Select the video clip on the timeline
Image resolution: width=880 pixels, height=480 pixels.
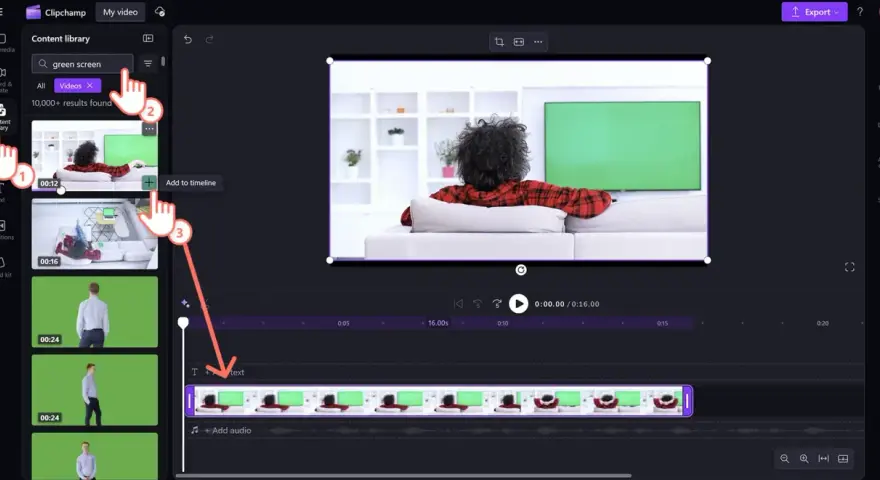439,401
